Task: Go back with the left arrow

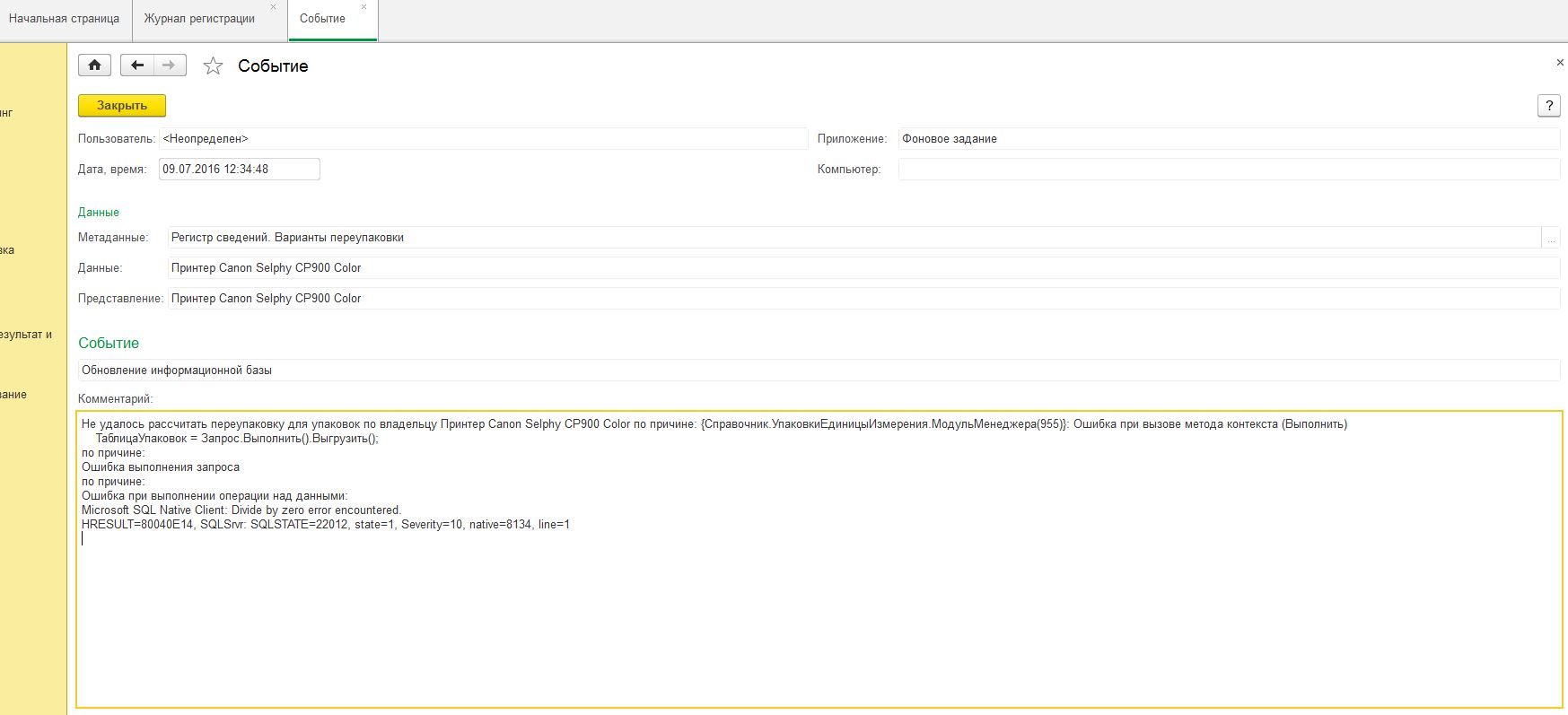Action: (137, 65)
